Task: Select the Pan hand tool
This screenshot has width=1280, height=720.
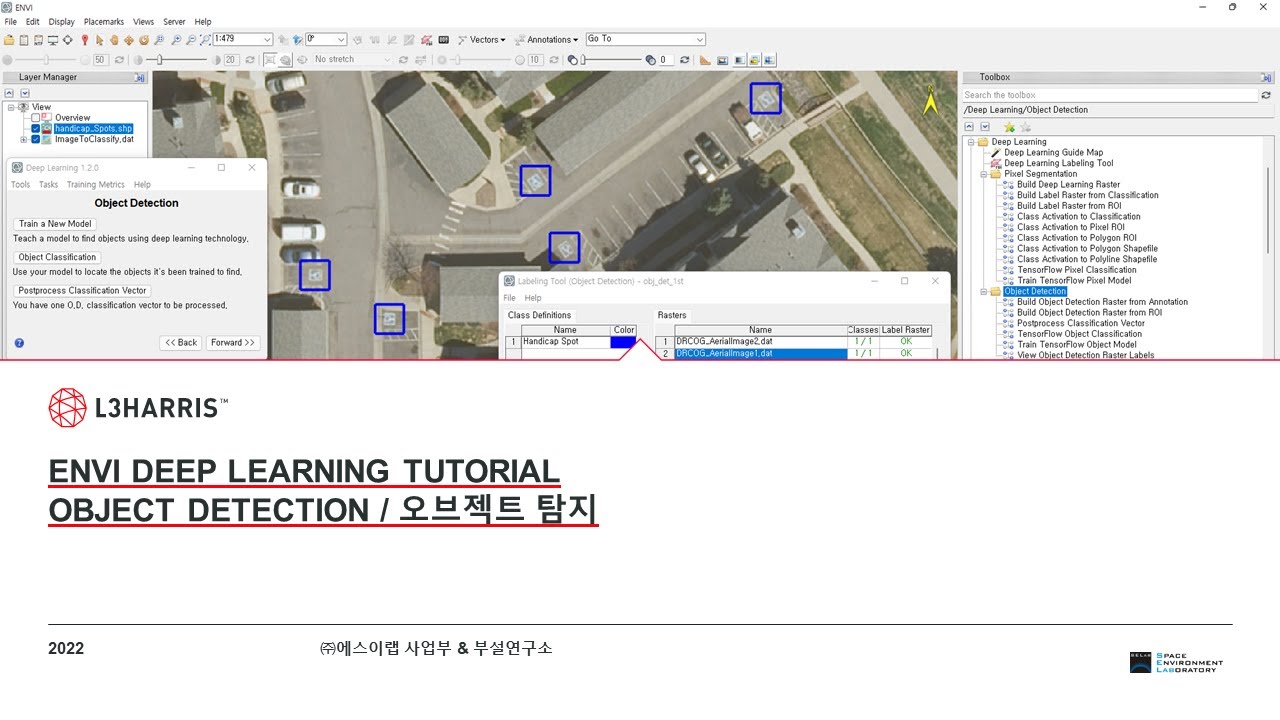Action: coord(114,40)
